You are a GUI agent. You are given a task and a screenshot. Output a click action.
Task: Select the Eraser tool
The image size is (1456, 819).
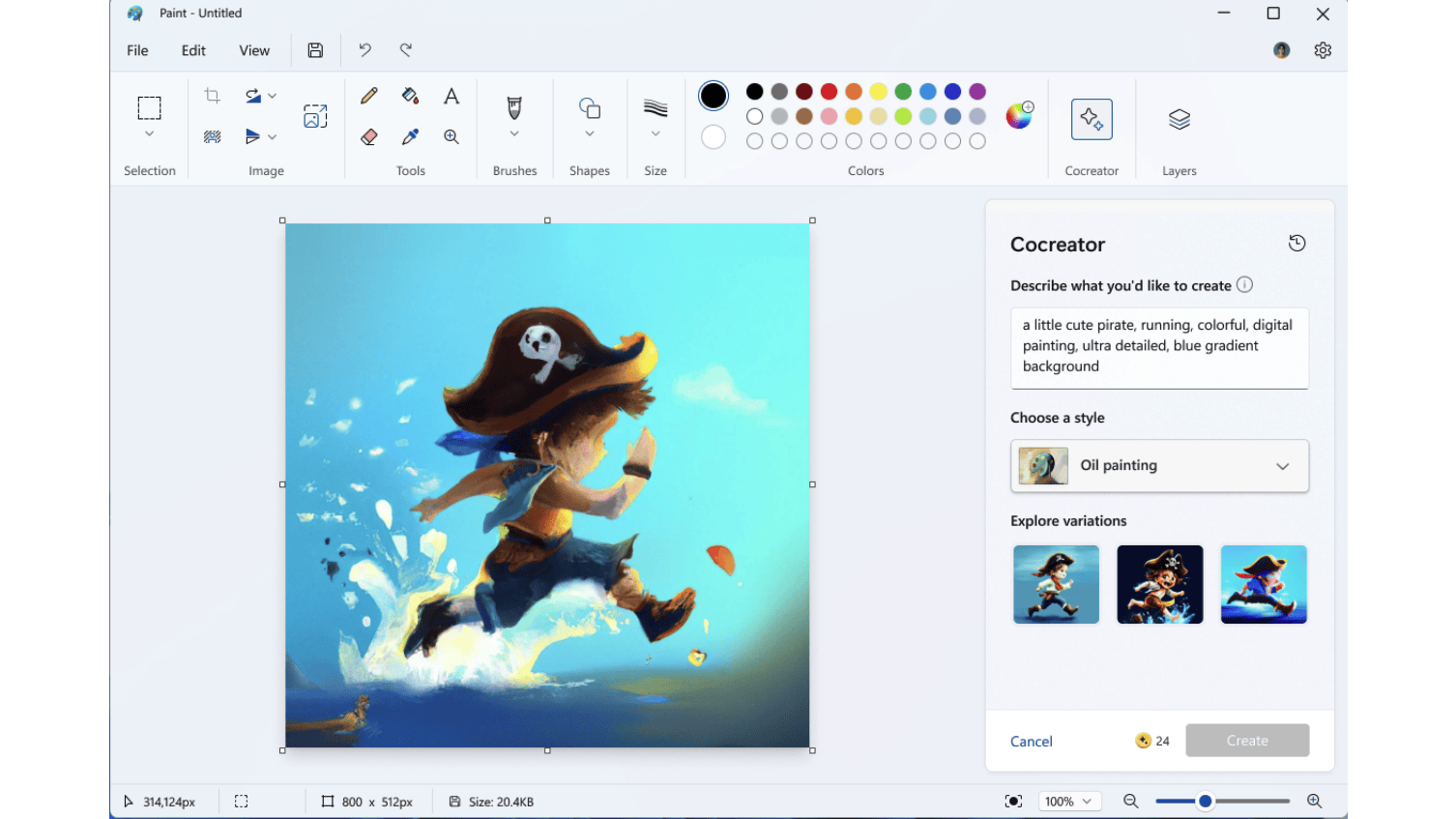click(368, 137)
